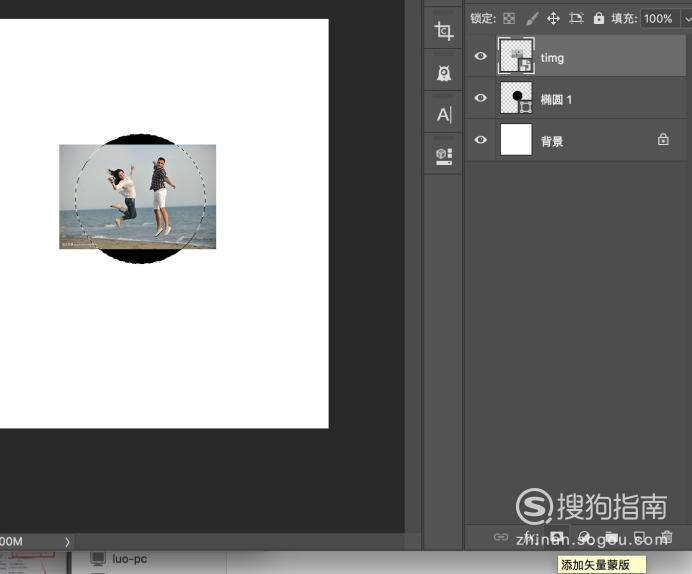Open the status bar arrow menu
This screenshot has height=574, width=692.
pyautogui.click(x=67, y=542)
